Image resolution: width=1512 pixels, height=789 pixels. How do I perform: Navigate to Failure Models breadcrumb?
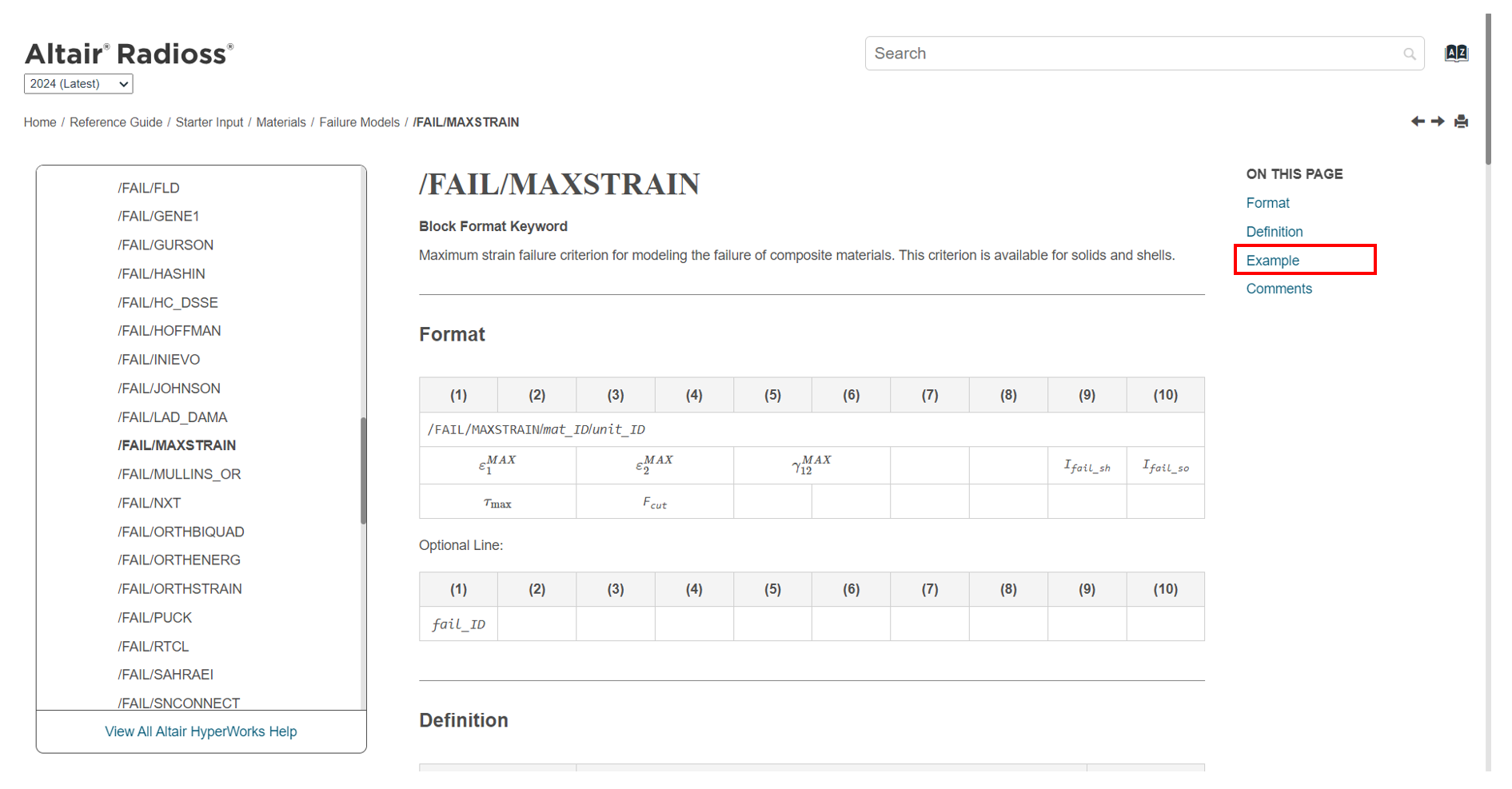coord(359,122)
